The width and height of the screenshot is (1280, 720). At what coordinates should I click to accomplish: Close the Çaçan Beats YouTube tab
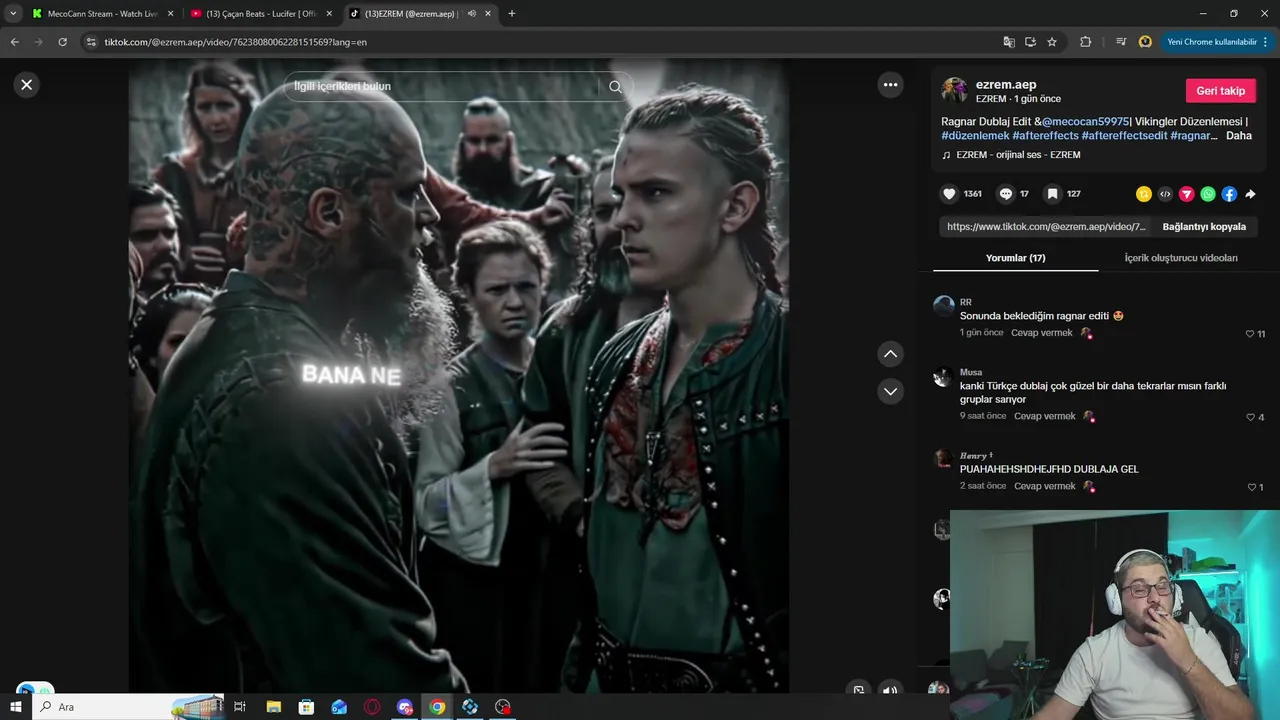(330, 14)
